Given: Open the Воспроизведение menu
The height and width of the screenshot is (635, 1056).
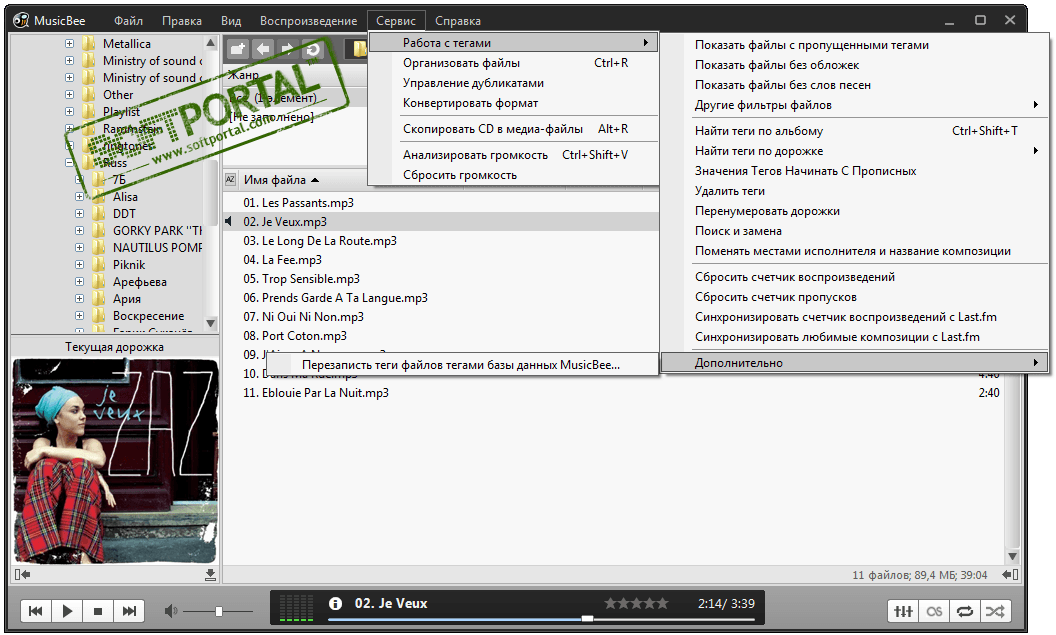Looking at the screenshot, I should pyautogui.click(x=308, y=21).
